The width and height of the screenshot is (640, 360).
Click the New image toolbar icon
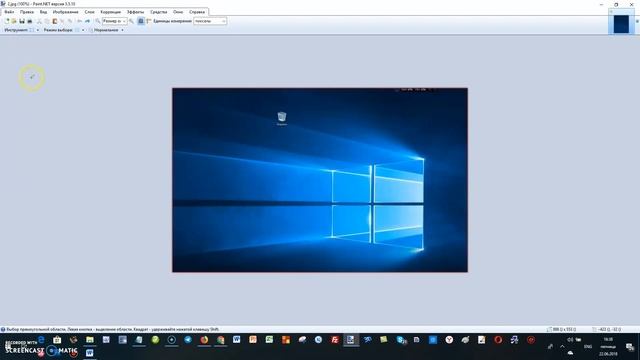click(7, 21)
